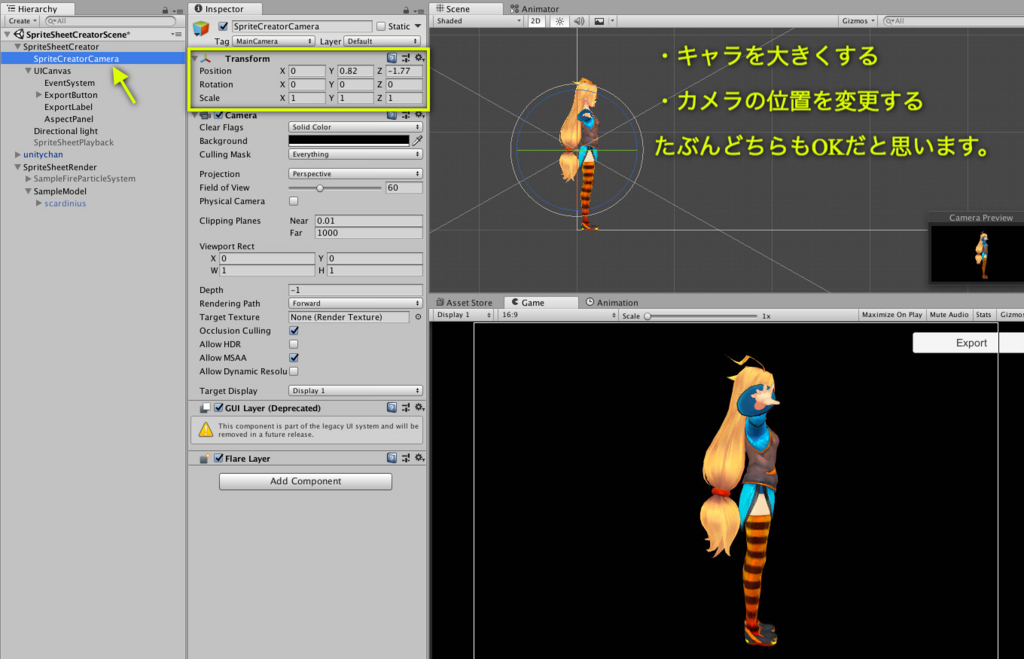
Task: Open the Layer Default dropdown
Action: [x=382, y=41]
